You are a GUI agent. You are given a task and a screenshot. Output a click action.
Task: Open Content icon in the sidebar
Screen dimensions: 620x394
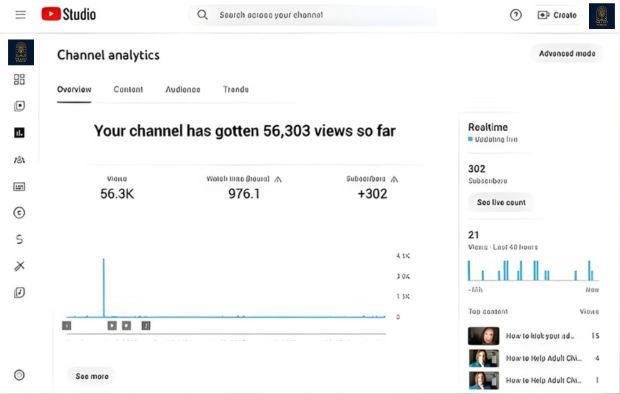(19, 106)
